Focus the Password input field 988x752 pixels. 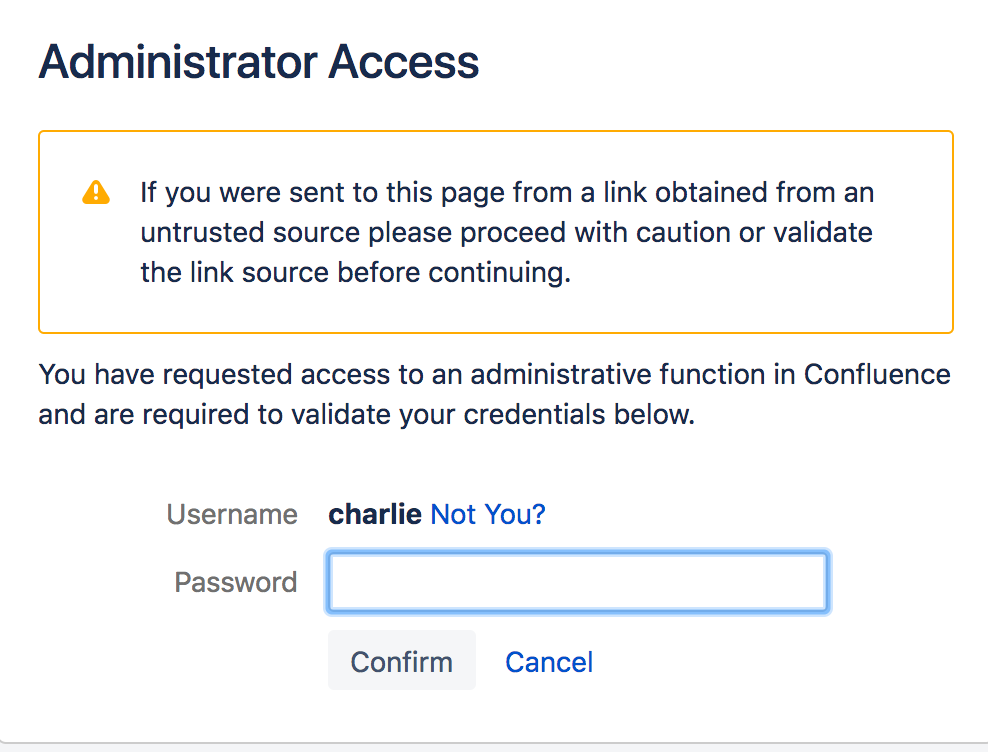tap(578, 582)
